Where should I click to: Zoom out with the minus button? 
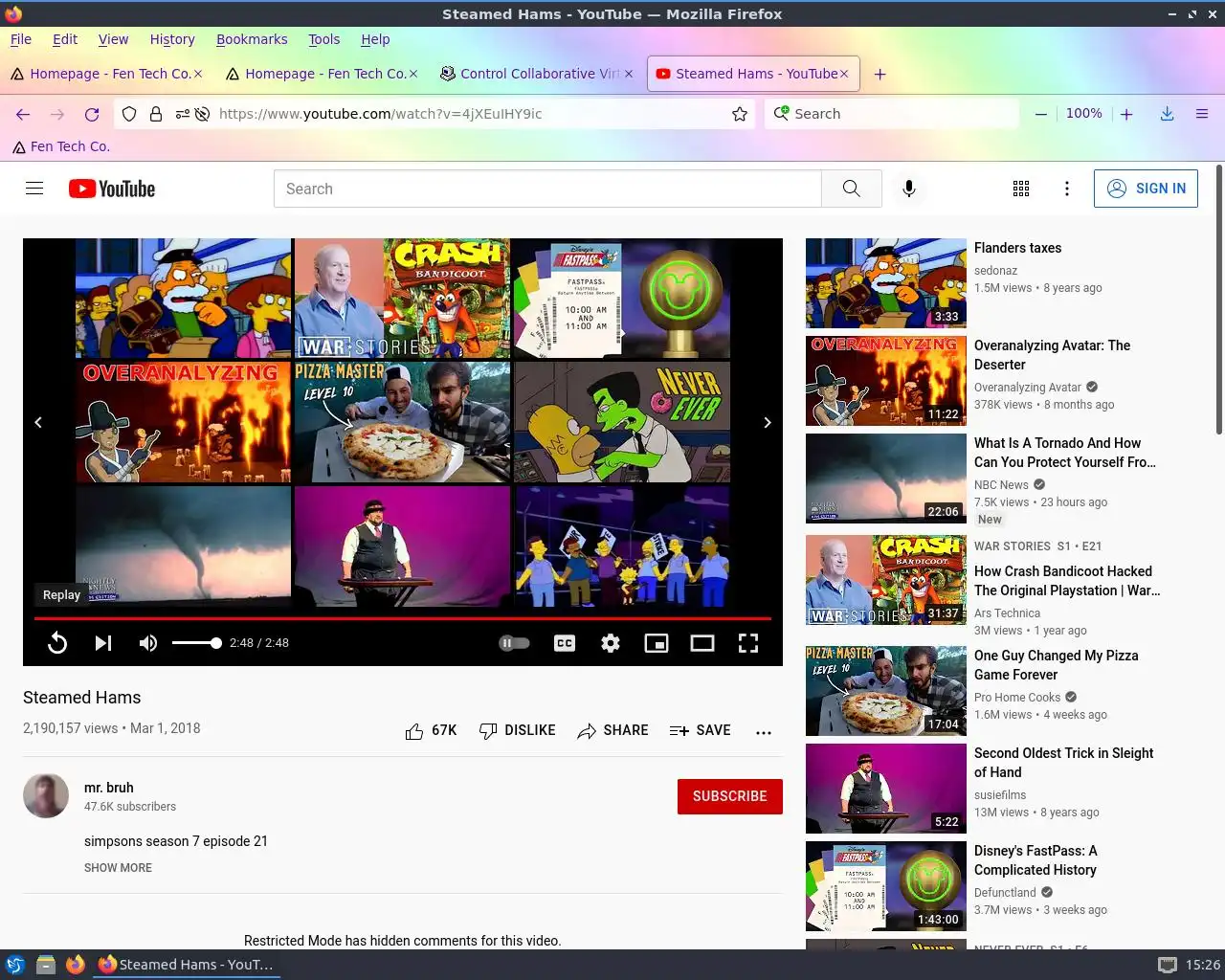tap(1040, 114)
